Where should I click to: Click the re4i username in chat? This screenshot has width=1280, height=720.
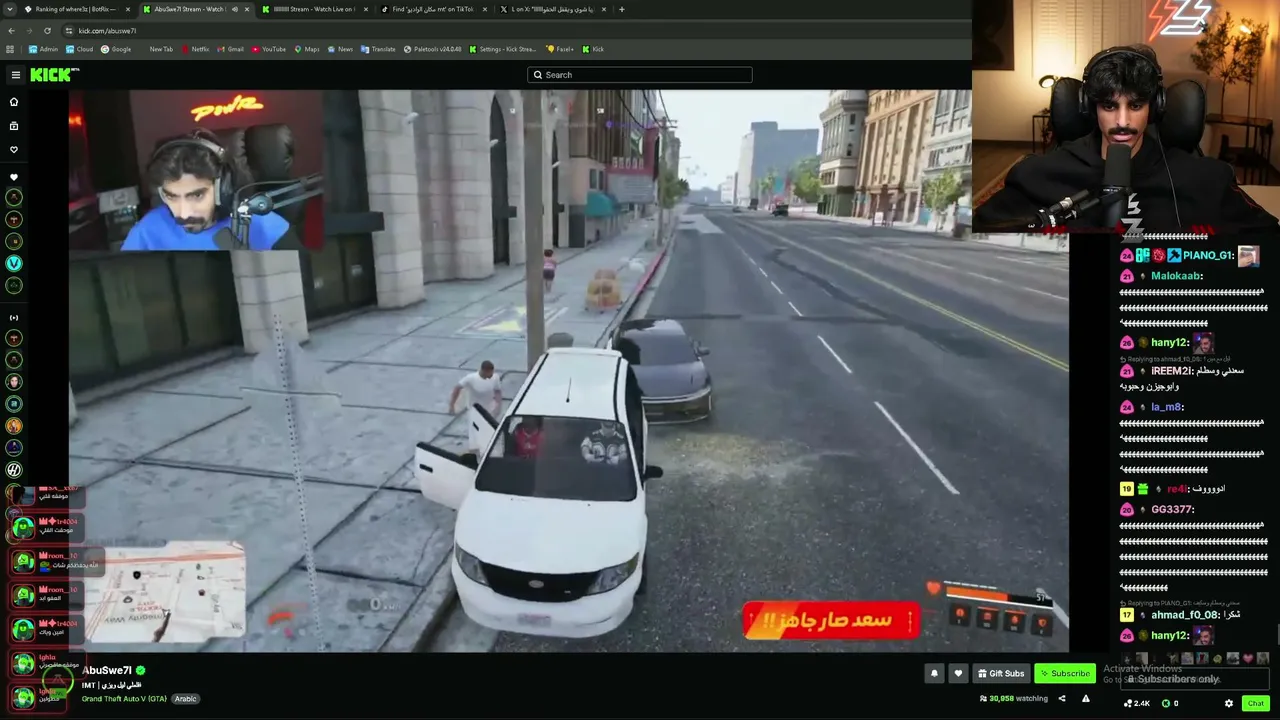pyautogui.click(x=1176, y=489)
